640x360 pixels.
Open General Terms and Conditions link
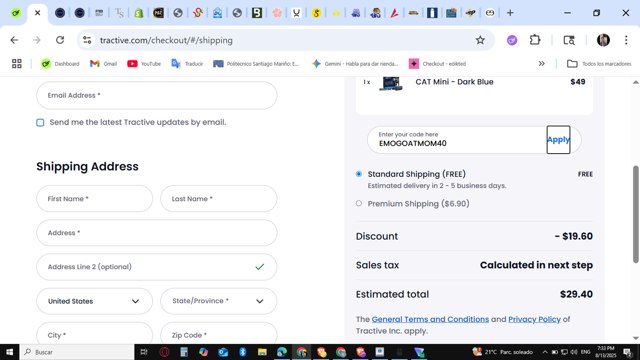(430, 319)
